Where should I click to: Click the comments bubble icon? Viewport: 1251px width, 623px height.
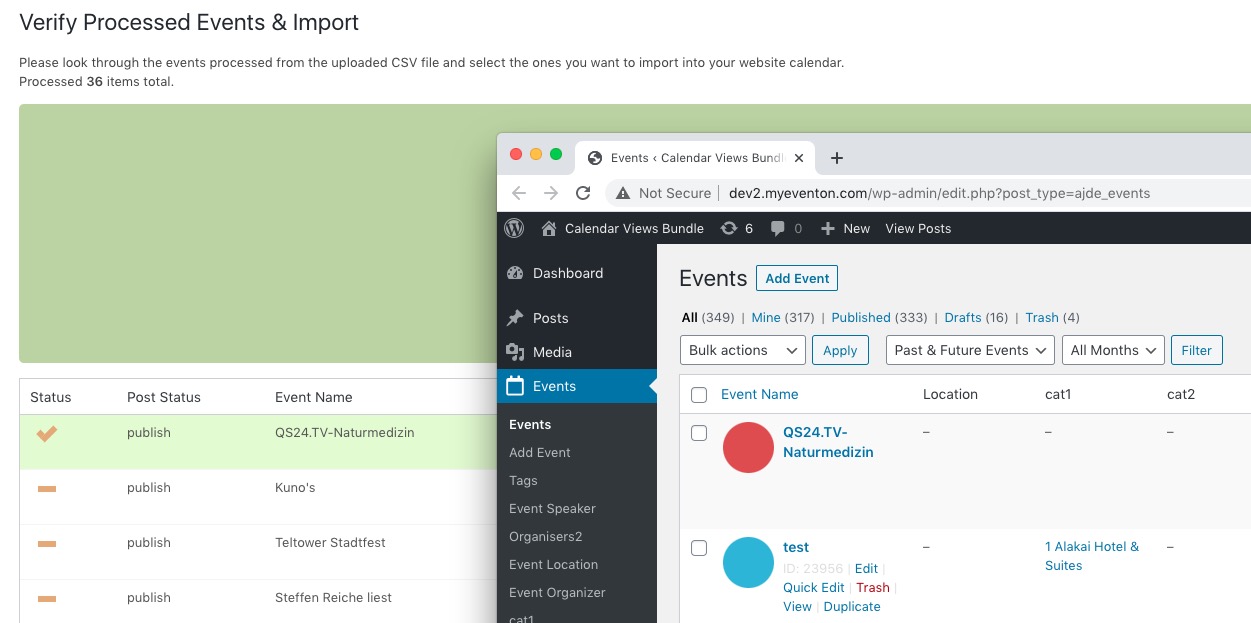click(778, 228)
